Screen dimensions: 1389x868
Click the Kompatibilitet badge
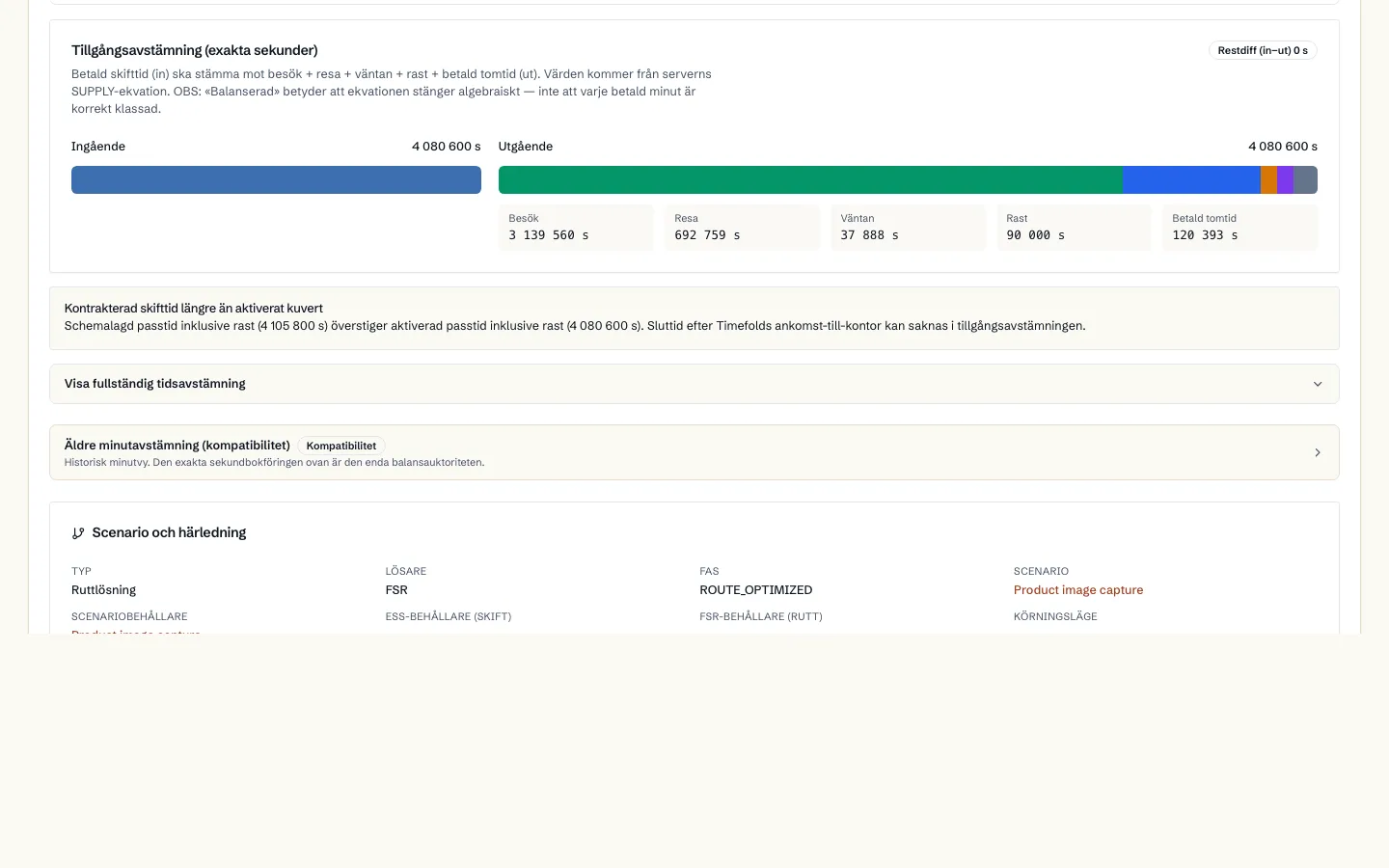pos(341,446)
